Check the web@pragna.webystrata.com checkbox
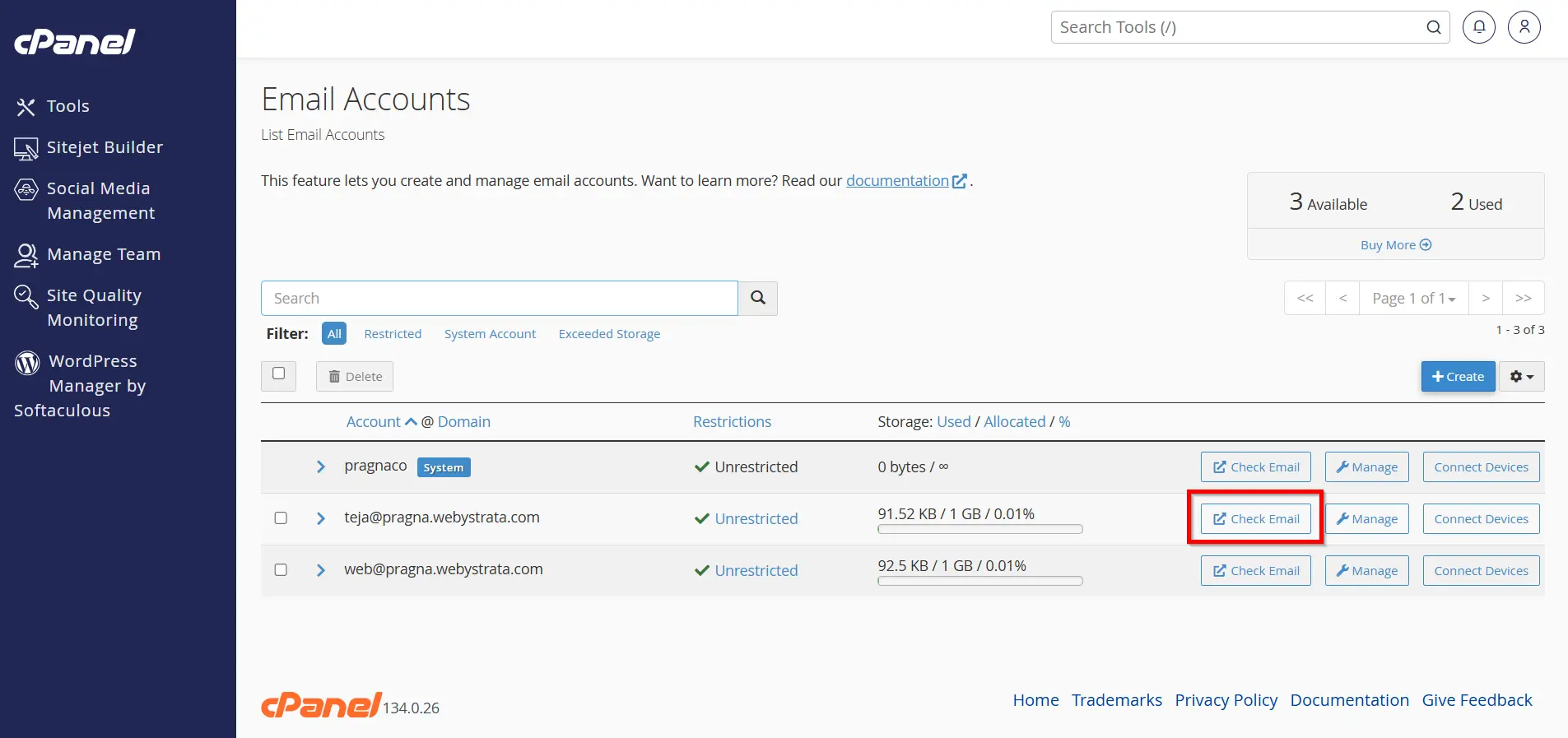The width and height of the screenshot is (1568, 738). pyautogui.click(x=281, y=569)
